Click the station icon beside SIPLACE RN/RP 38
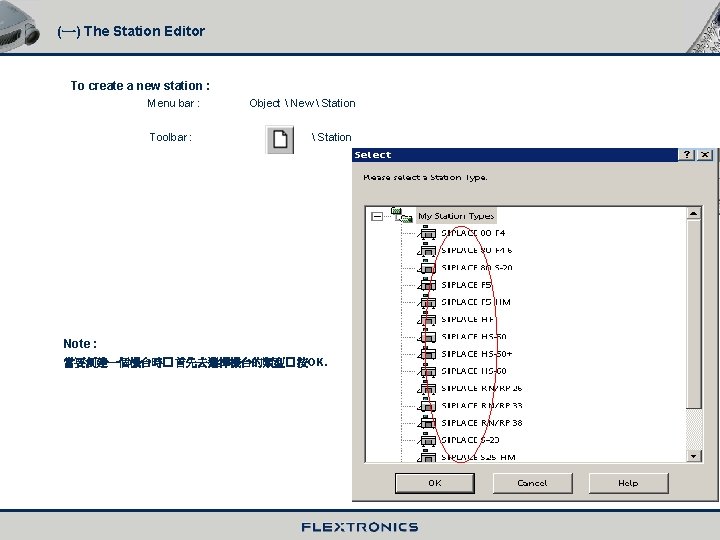The image size is (720, 540). coord(427,423)
